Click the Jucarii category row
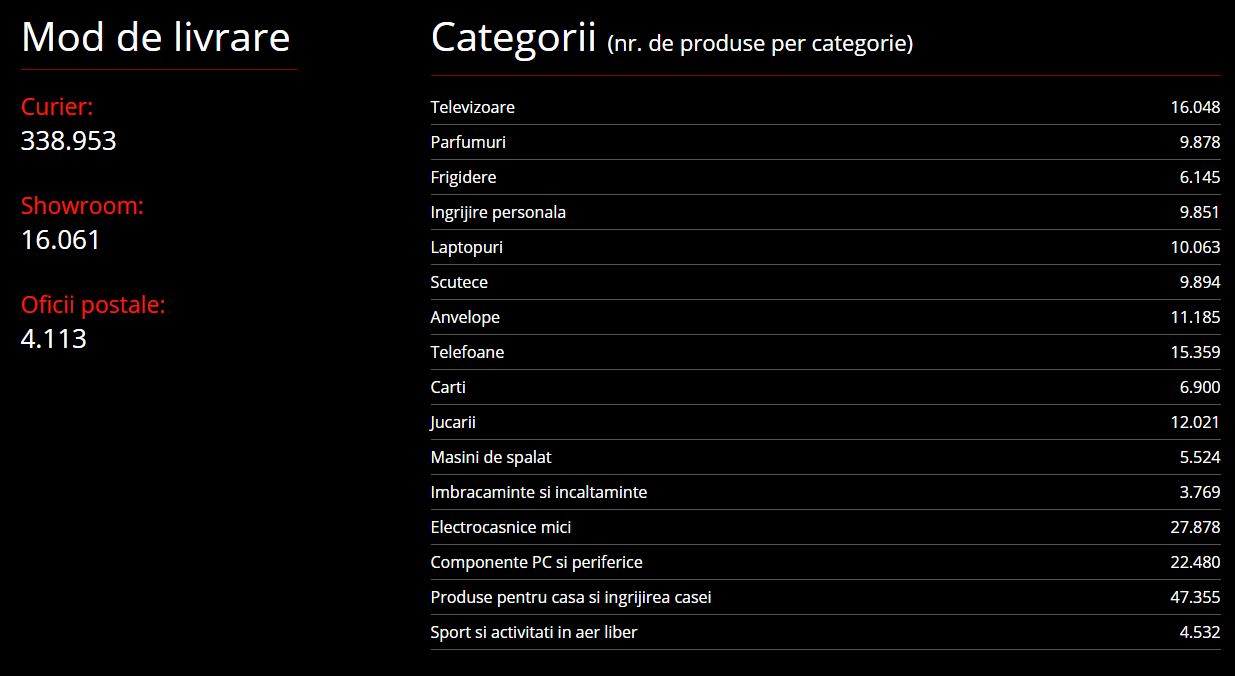Viewport: 1235px width, 676px height. (825, 422)
